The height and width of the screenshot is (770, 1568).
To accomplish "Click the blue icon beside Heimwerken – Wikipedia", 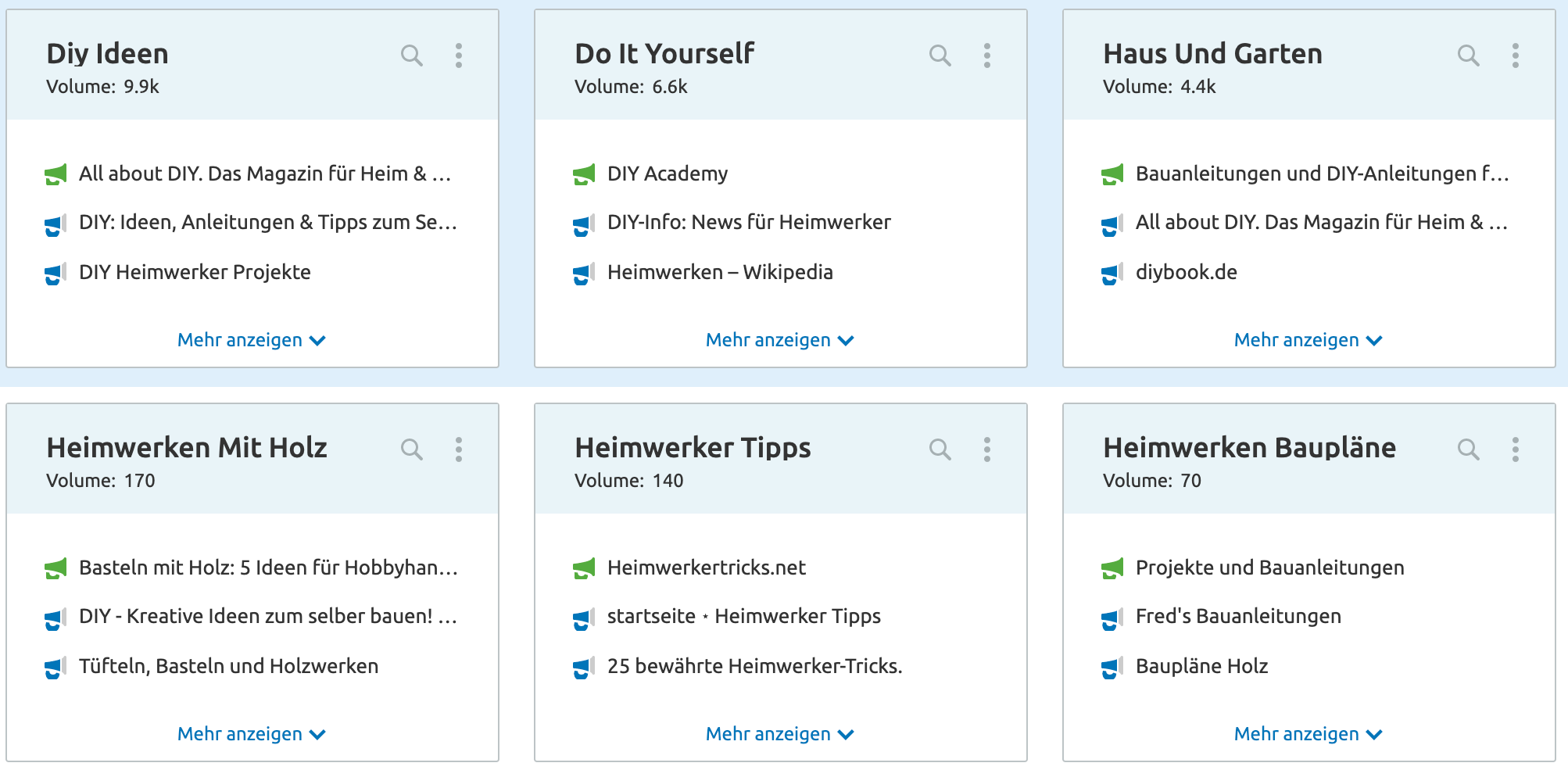I will [x=582, y=273].
